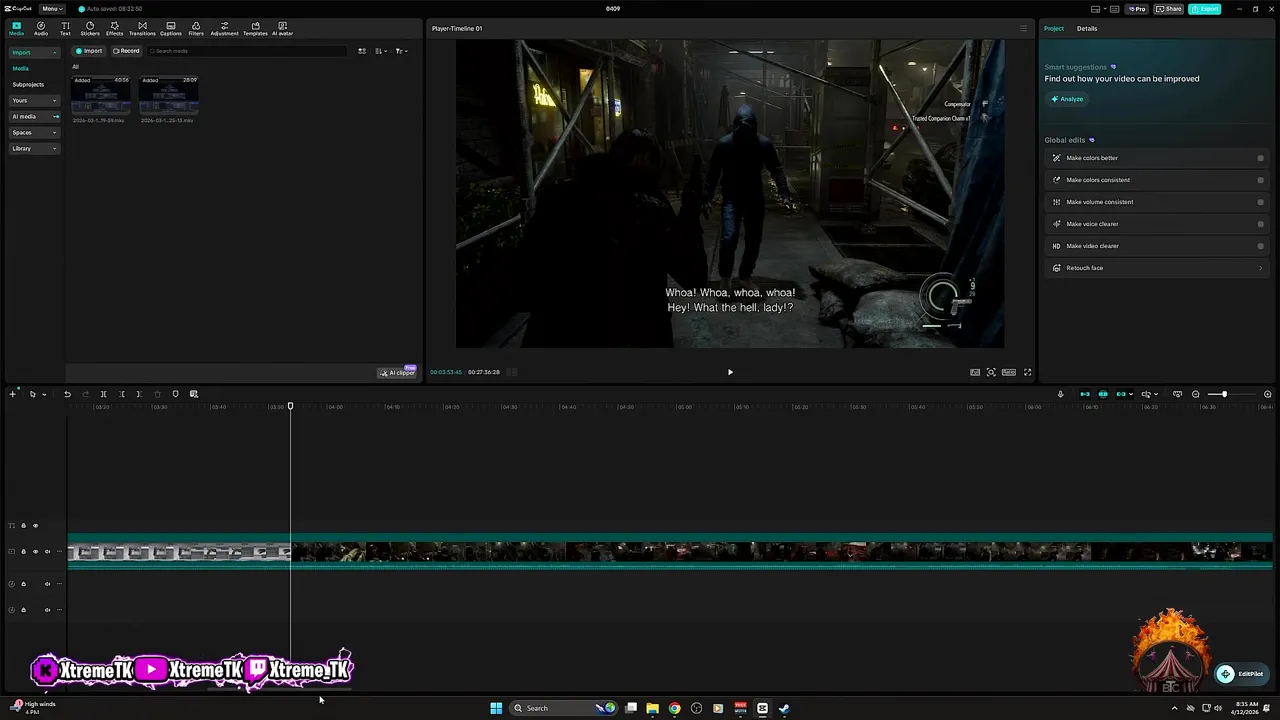Click the Share button
1280x720 pixels.
tap(1169, 9)
